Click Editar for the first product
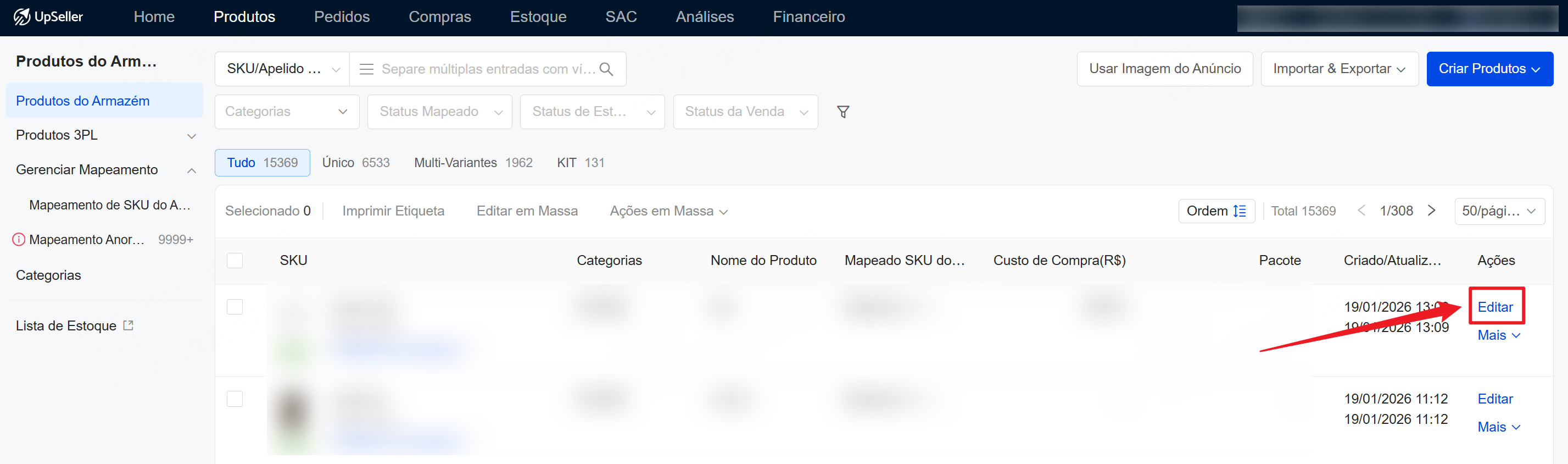This screenshot has width=1568, height=464. (x=1495, y=307)
